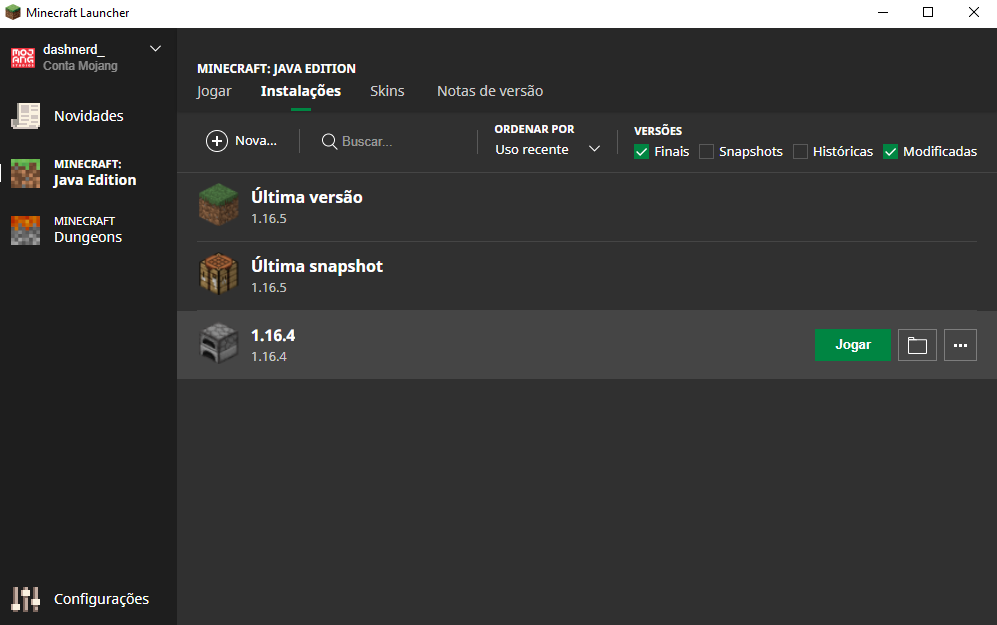Switch to the Jogar tab

(x=214, y=91)
